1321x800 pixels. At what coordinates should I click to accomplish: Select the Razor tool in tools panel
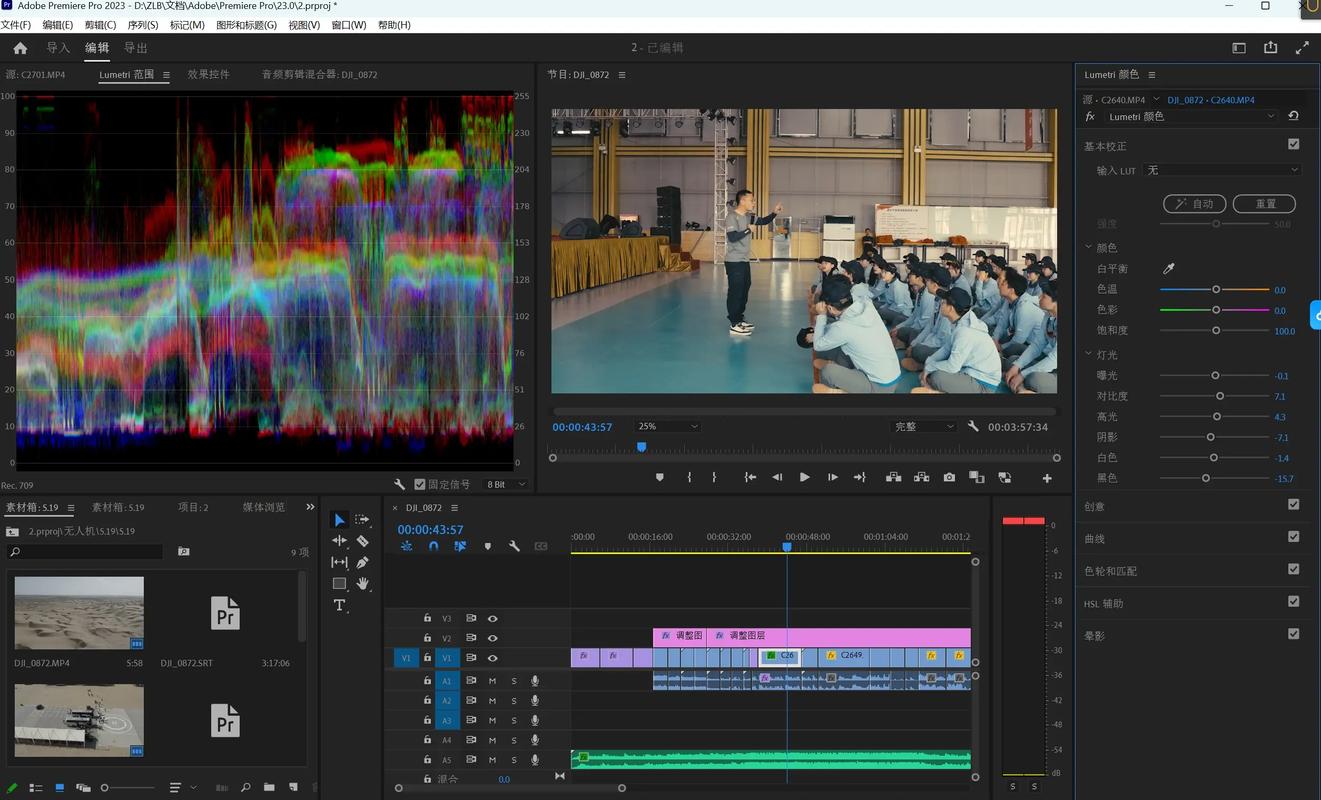(362, 541)
